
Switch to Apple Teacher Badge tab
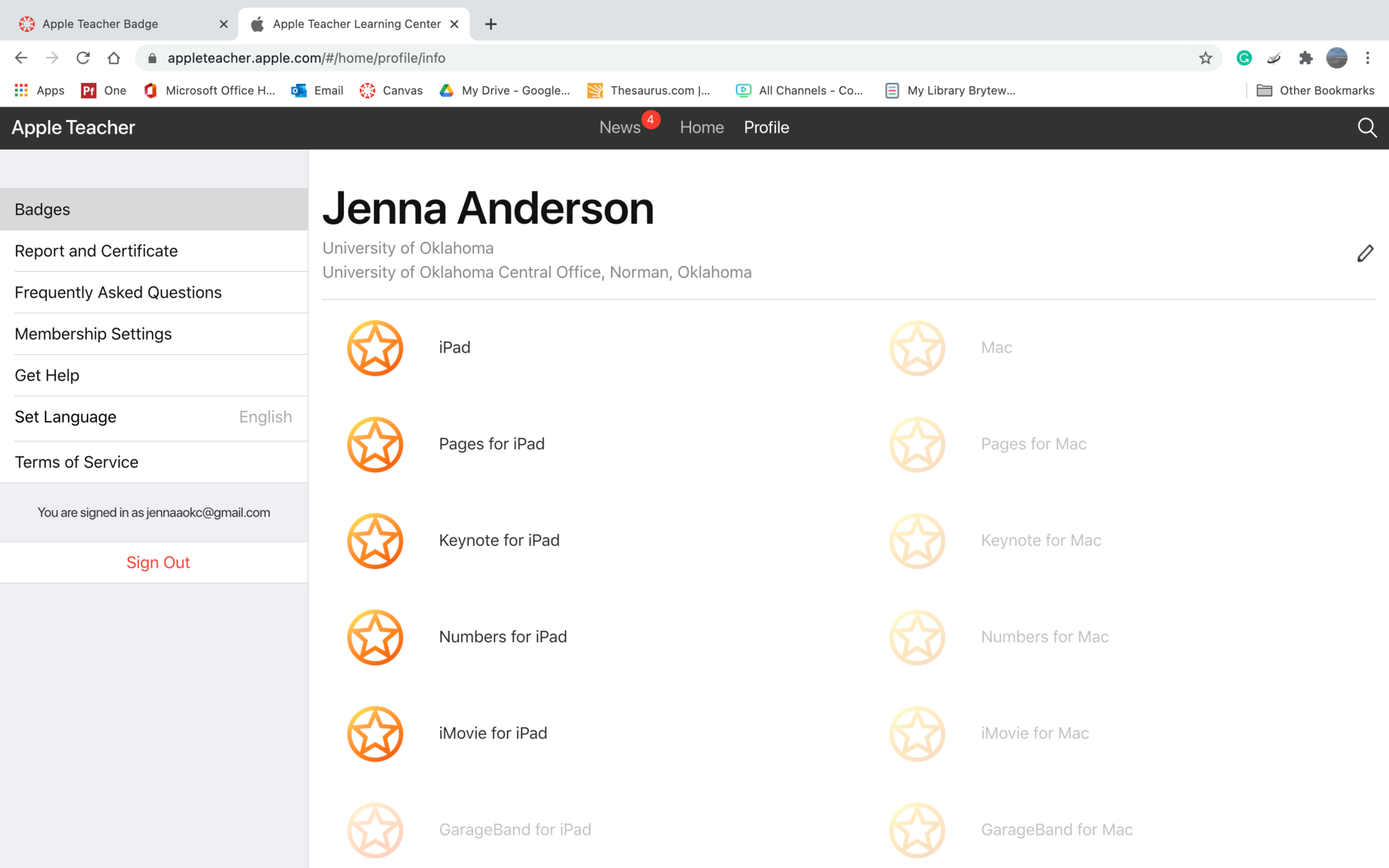tap(100, 24)
